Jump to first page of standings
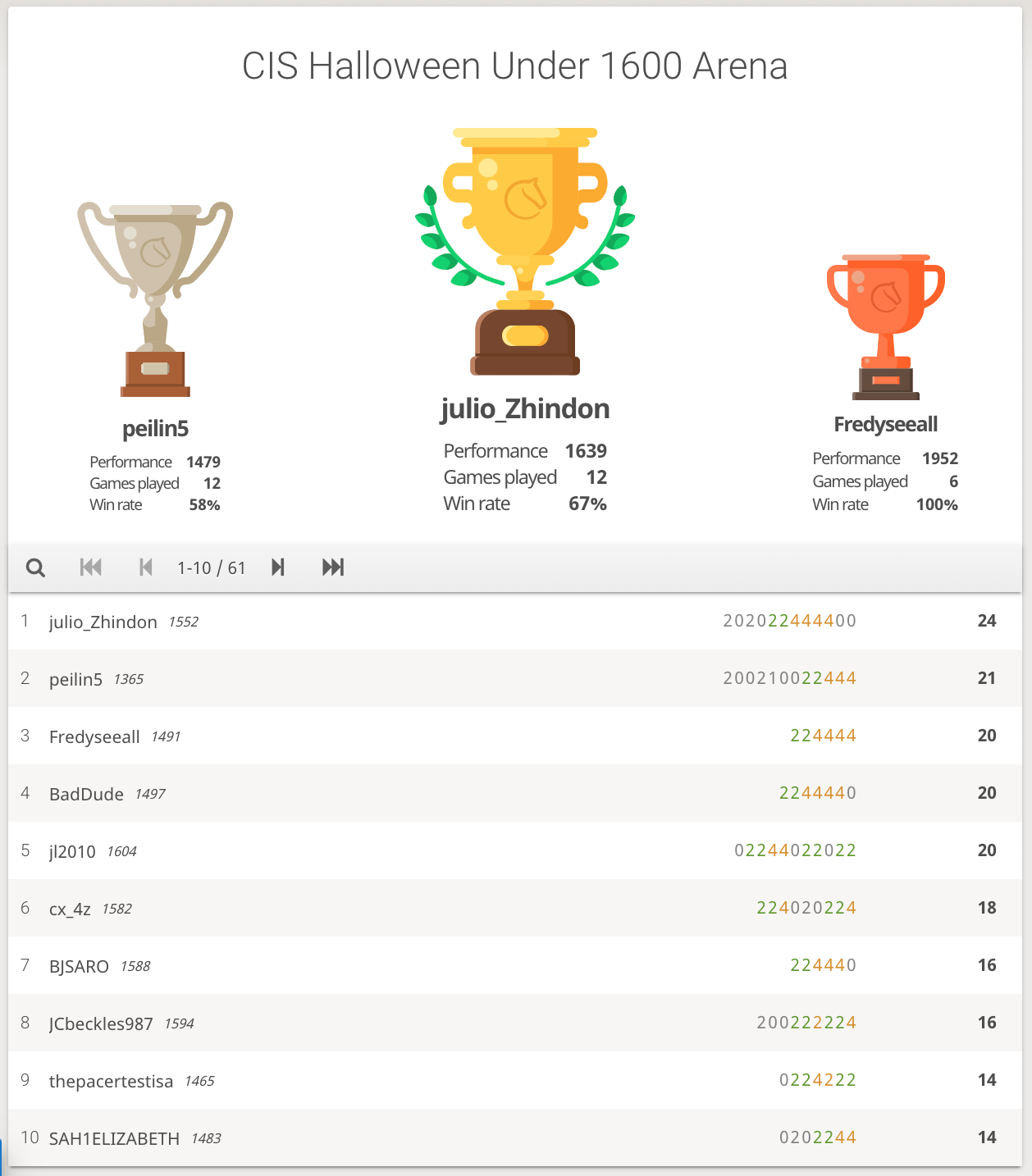Screen dimensions: 1032x1176 point(91,567)
